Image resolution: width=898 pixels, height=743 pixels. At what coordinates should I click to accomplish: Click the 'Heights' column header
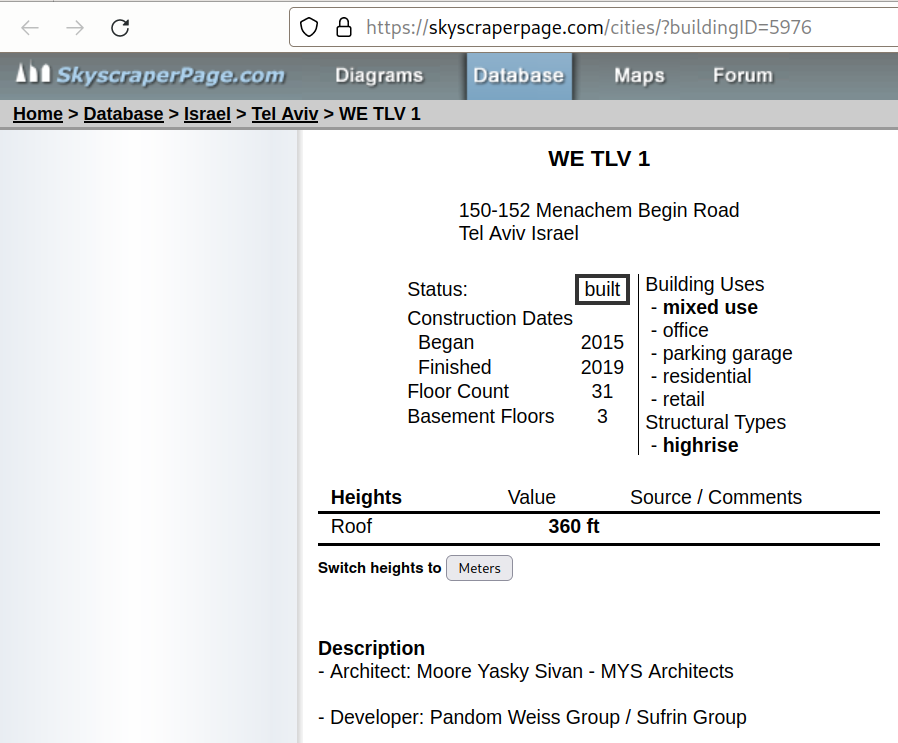click(x=366, y=497)
